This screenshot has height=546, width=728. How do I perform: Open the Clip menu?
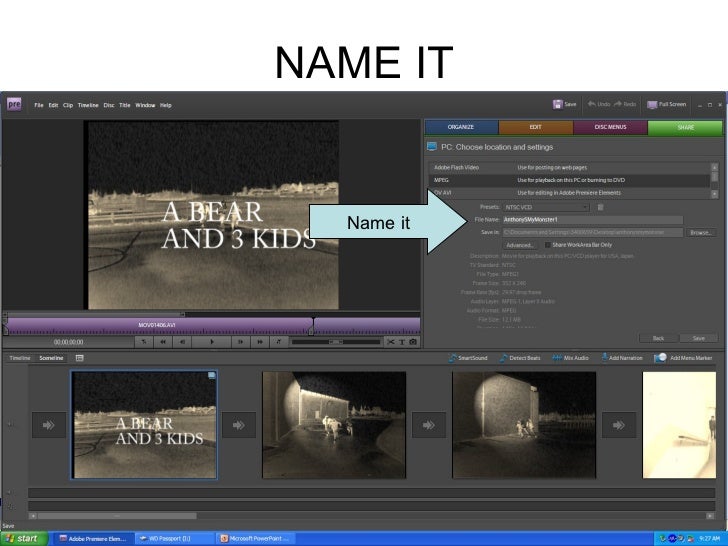(x=68, y=105)
